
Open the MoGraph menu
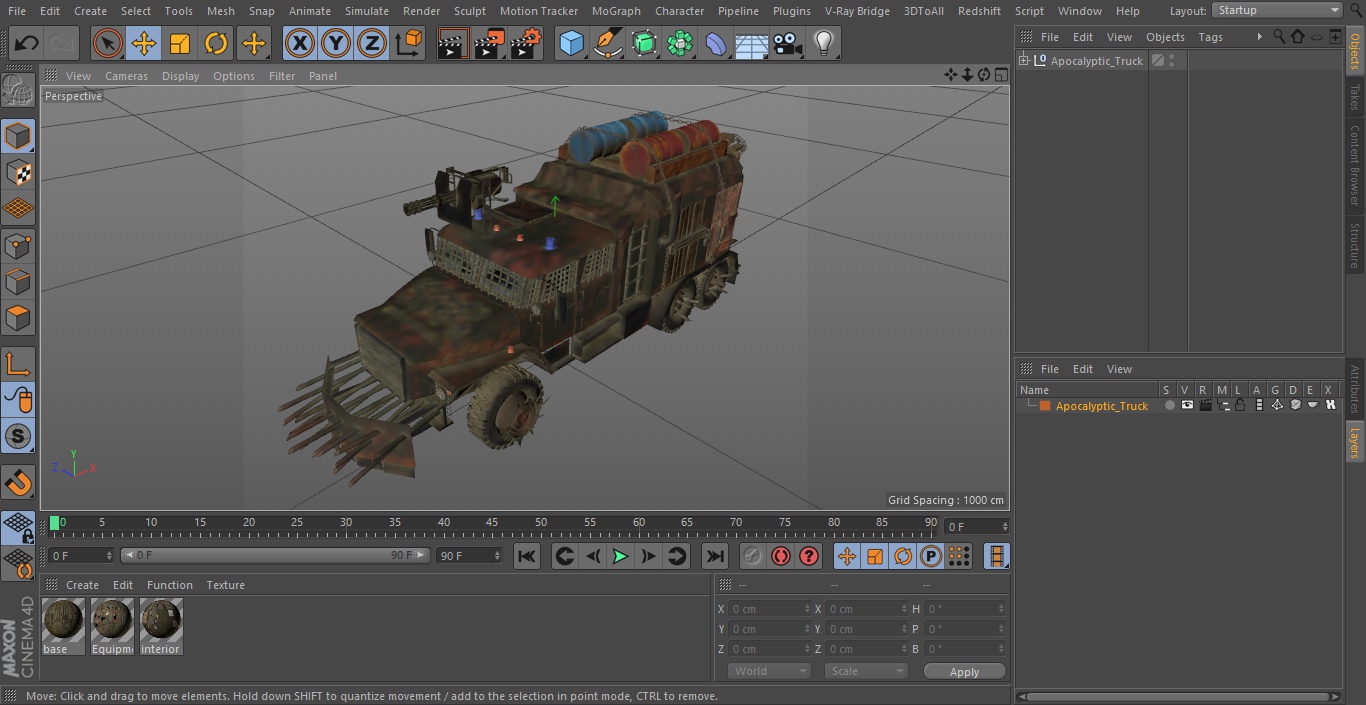pos(616,11)
